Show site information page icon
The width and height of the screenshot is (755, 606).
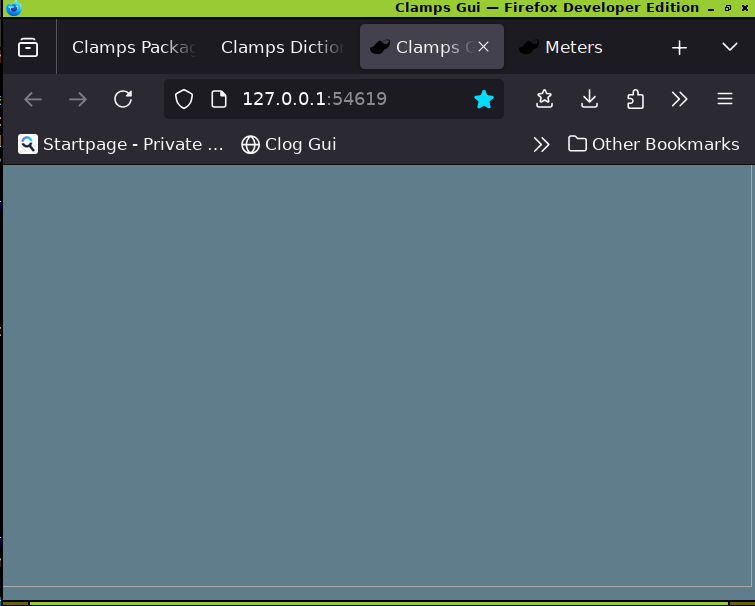point(219,99)
